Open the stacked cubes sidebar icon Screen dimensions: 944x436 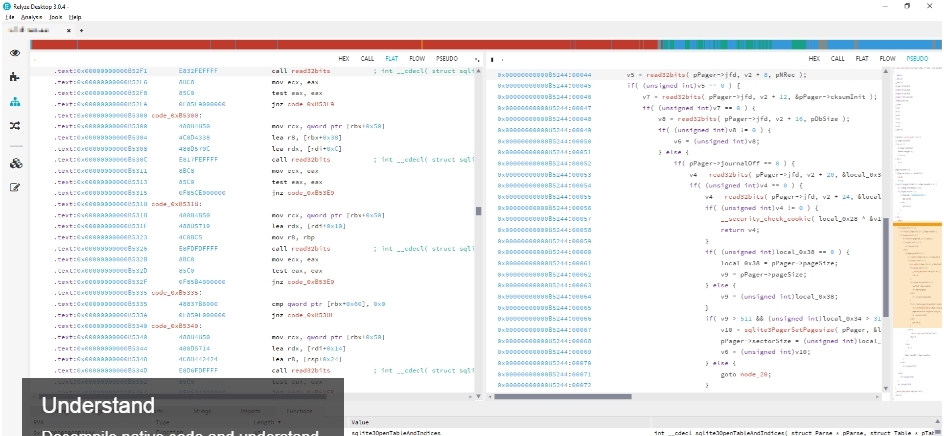click(x=15, y=162)
